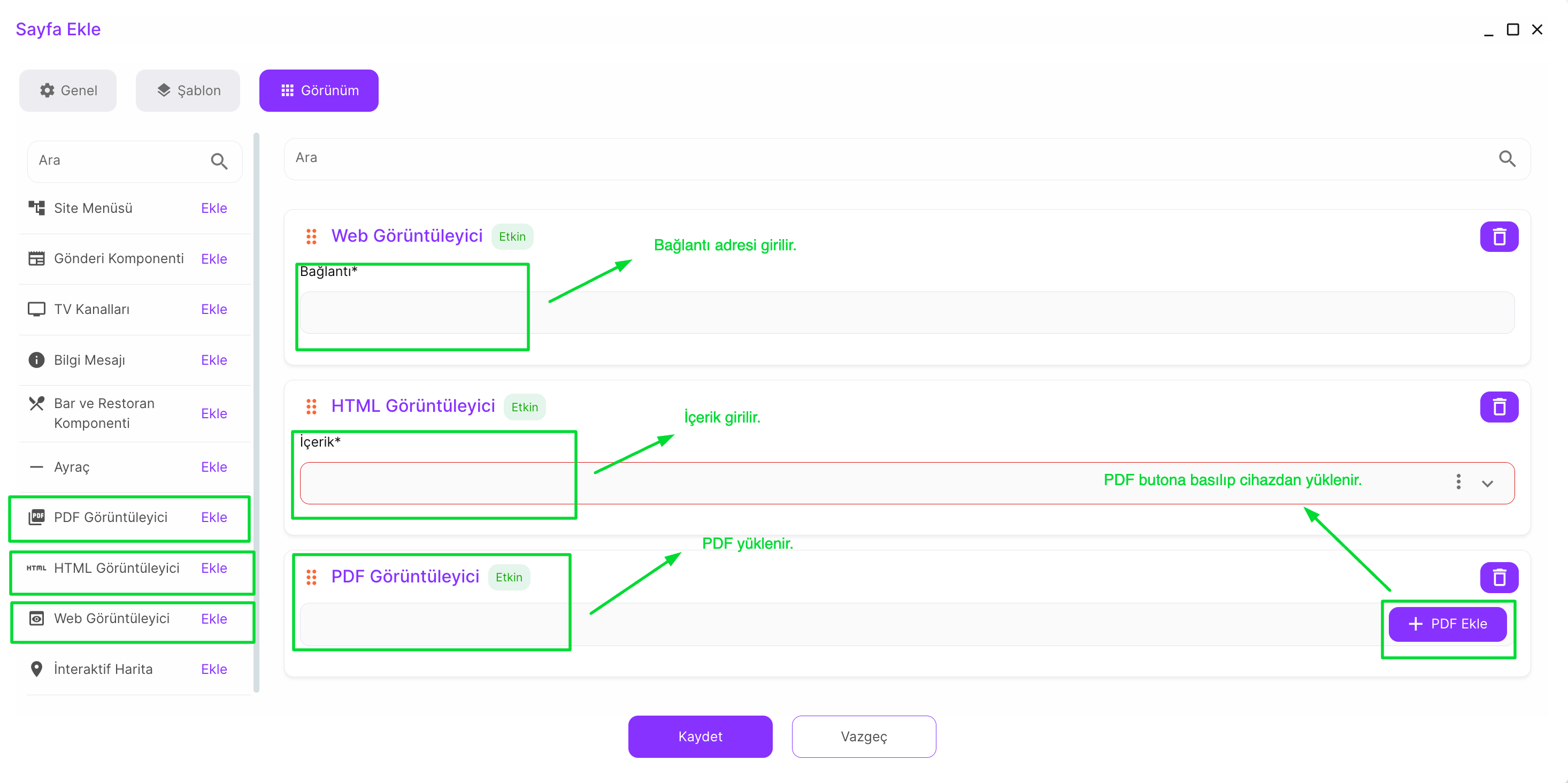1568x783 pixels.
Task: Click the component list vertical scrollbar
Action: [256, 412]
